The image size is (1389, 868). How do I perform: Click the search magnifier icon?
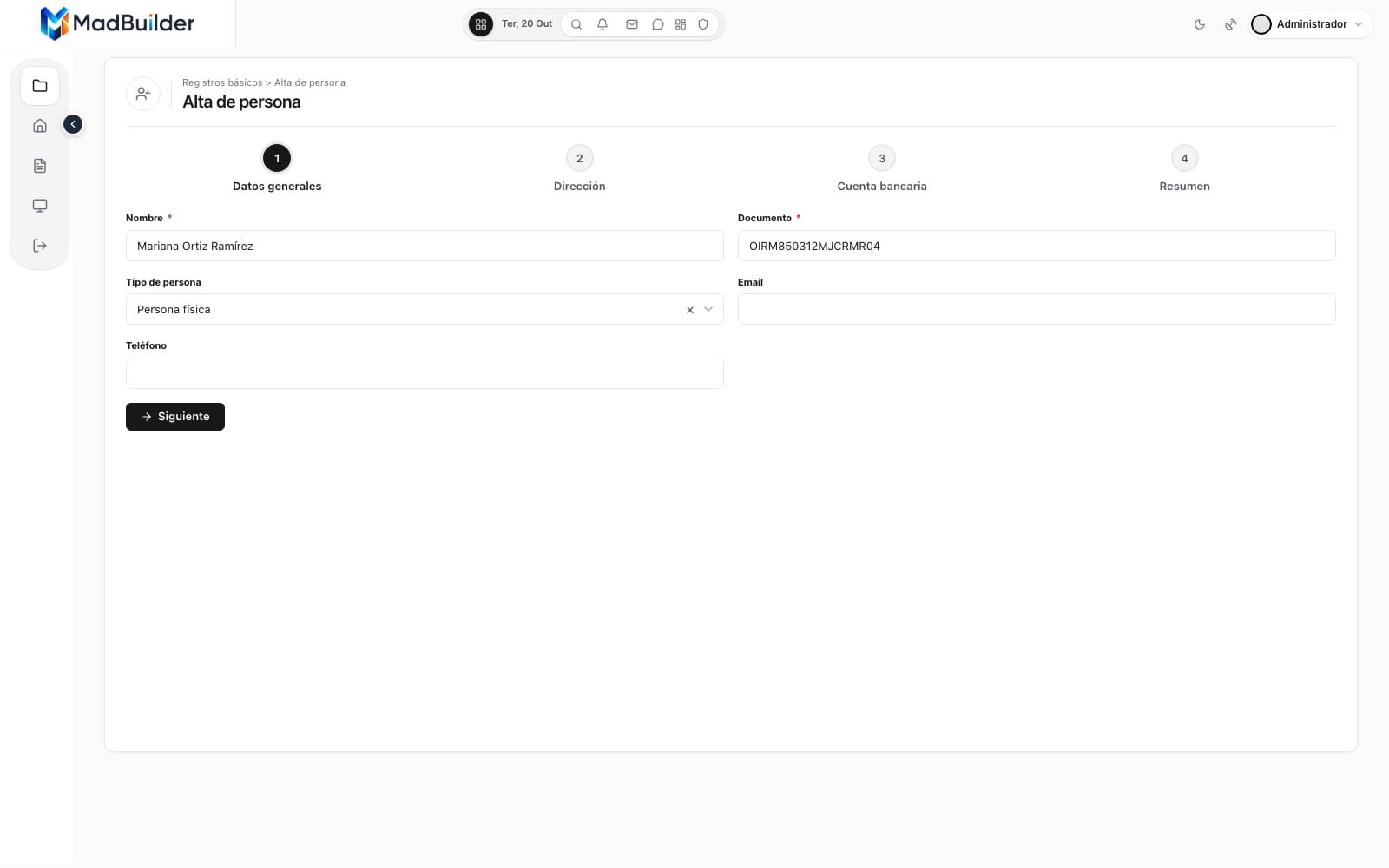pyautogui.click(x=576, y=24)
